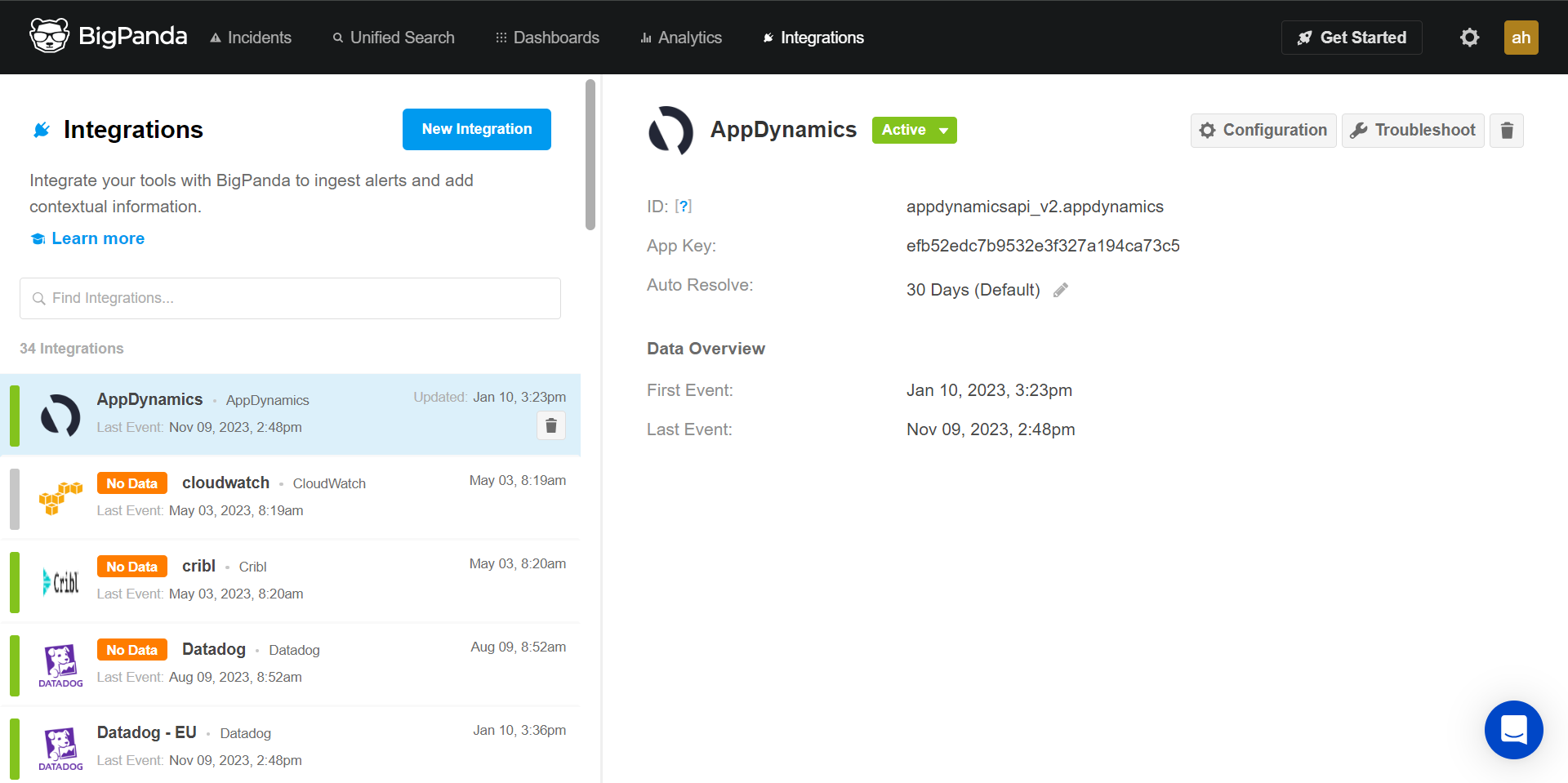Click the ID help [?] tooltip
Image resolution: width=1568 pixels, height=783 pixels.
point(684,206)
